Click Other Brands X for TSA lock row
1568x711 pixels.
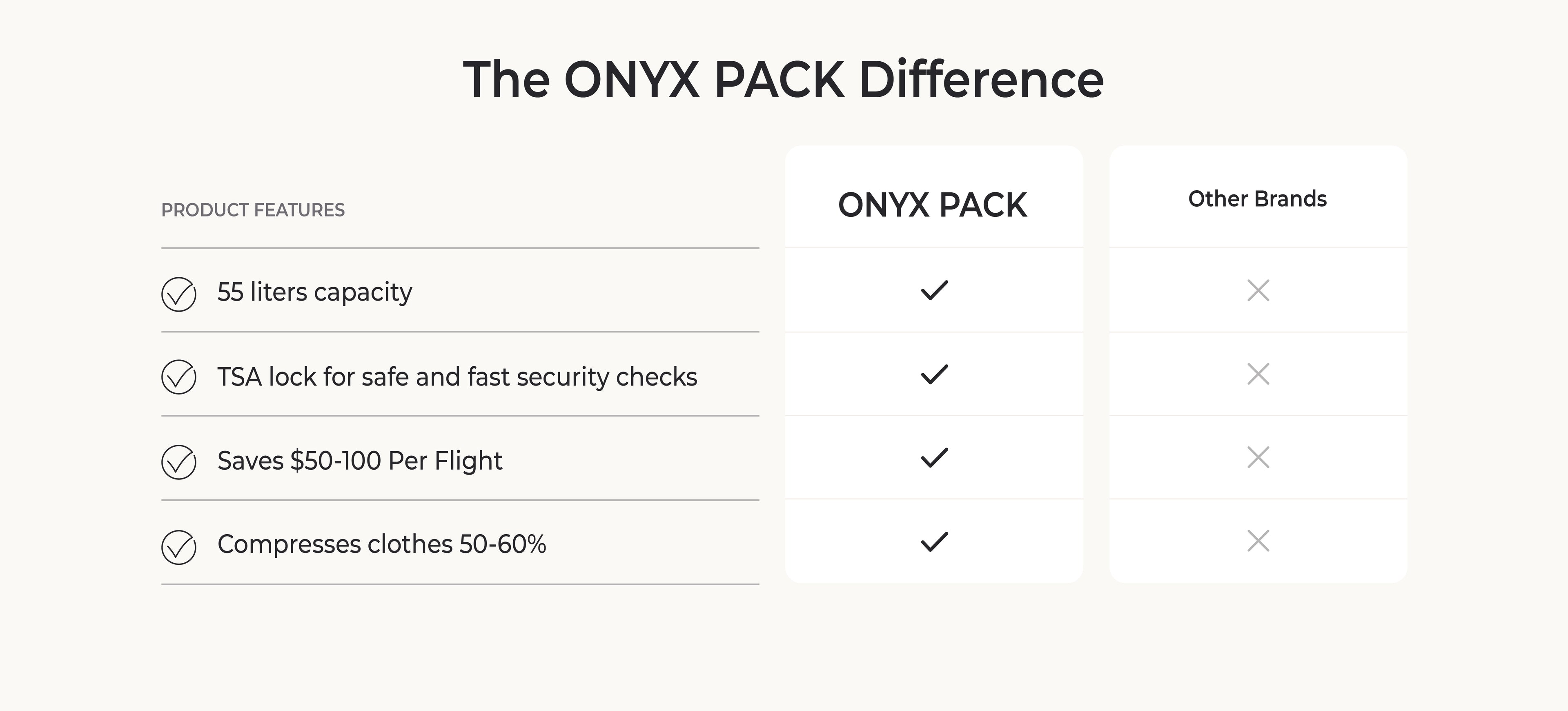pos(1258,374)
